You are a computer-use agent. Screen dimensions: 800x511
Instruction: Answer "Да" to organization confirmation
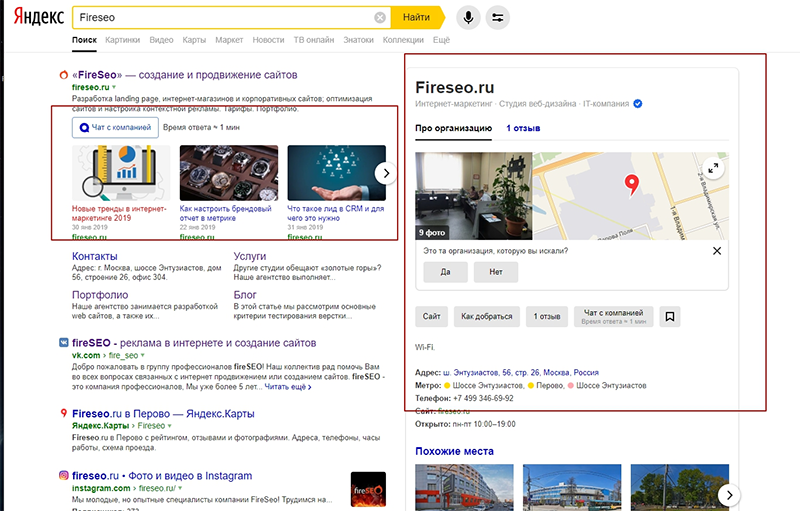[445, 272]
